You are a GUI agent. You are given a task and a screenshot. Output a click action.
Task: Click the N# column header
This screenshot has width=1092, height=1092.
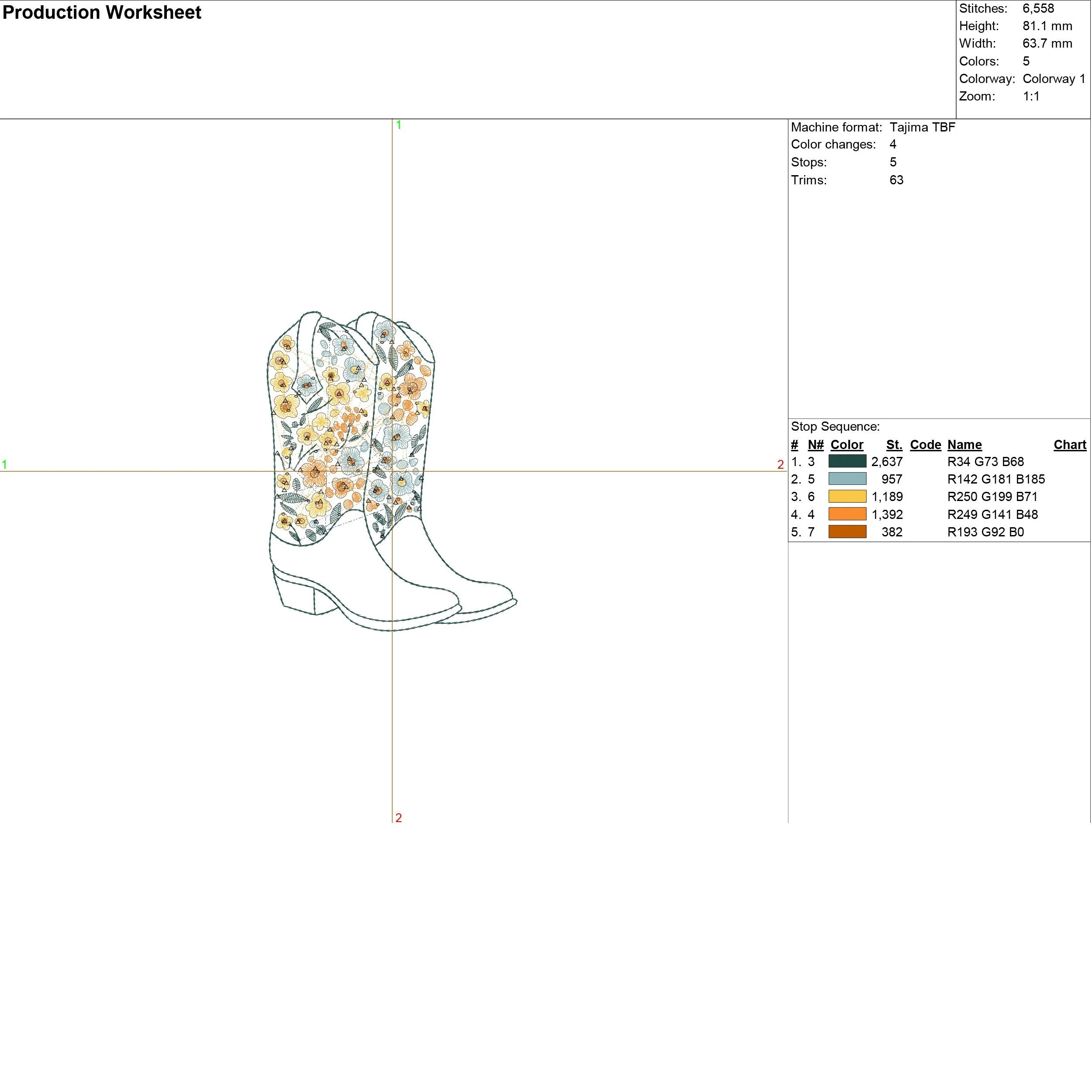click(815, 444)
